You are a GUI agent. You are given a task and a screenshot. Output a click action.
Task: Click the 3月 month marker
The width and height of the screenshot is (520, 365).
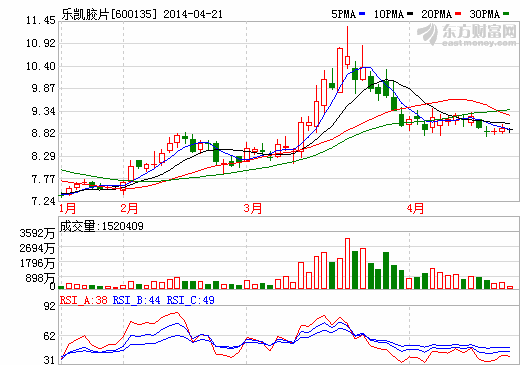point(253,209)
